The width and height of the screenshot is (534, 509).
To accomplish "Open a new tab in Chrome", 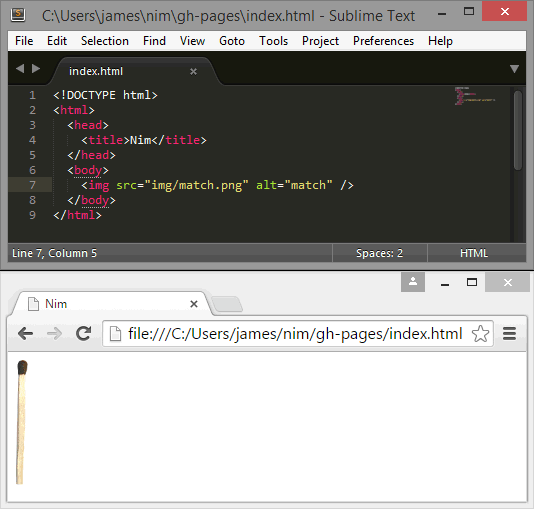I will [x=227, y=304].
